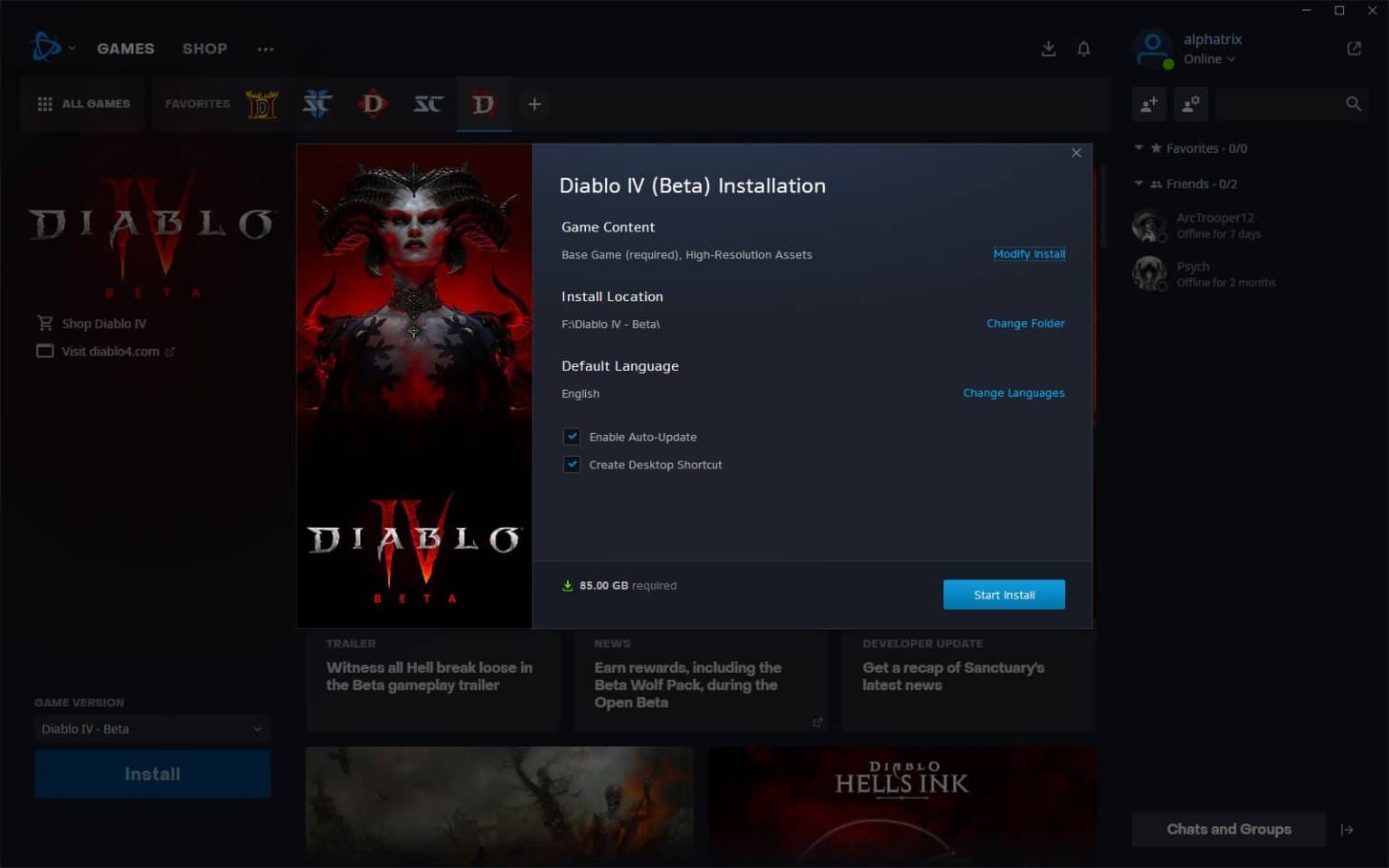The width and height of the screenshot is (1389, 868).
Task: Select the Diablo II Resurrected favorite icon
Action: pos(262,105)
